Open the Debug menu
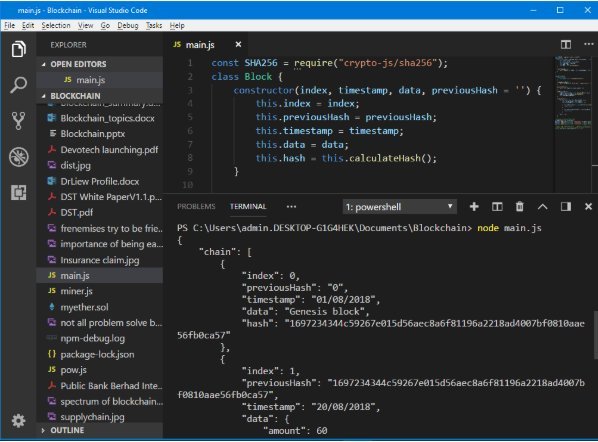 [128, 26]
